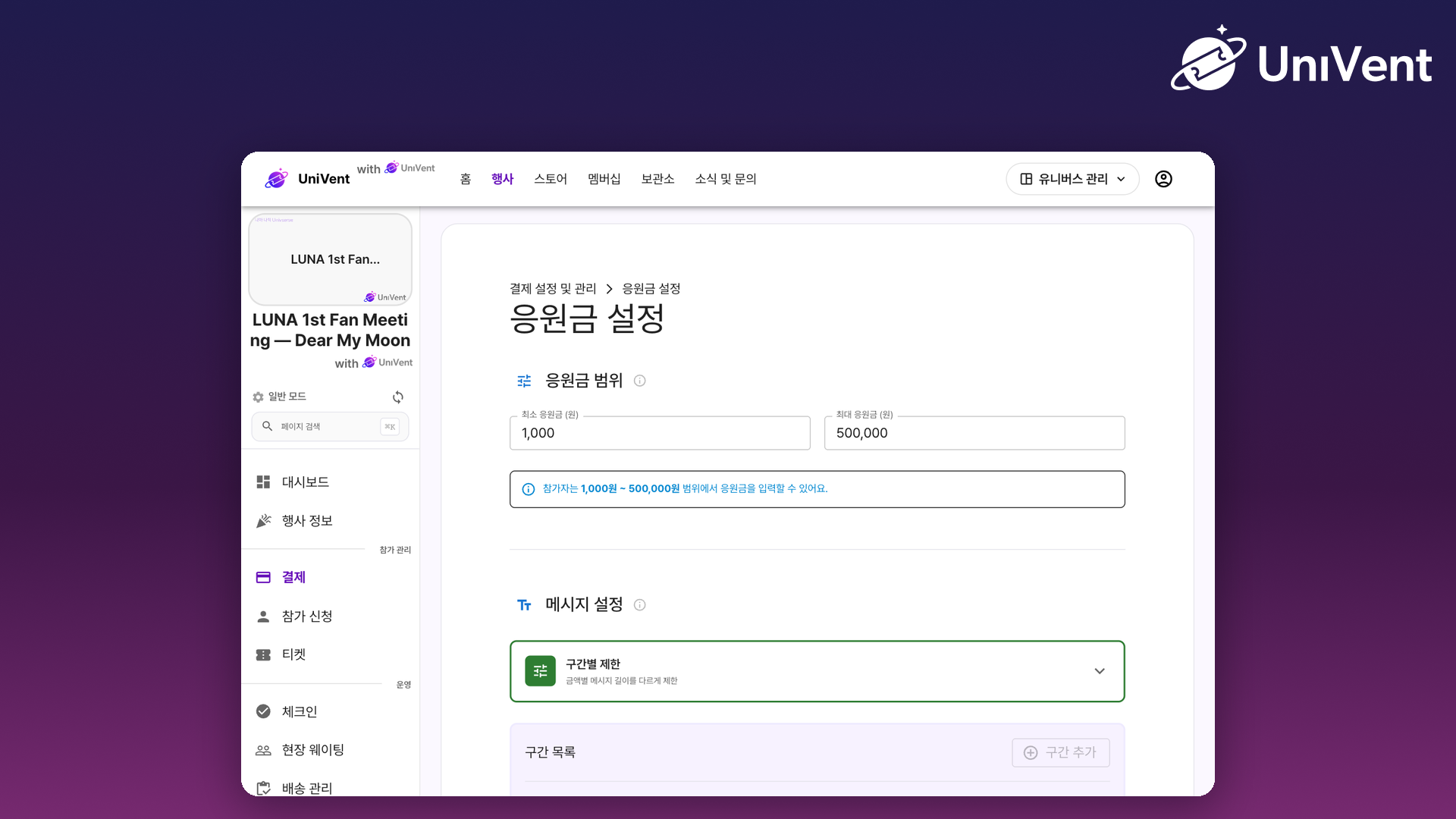Open the user account profile icon
This screenshot has width=1456, height=819.
coord(1163,179)
